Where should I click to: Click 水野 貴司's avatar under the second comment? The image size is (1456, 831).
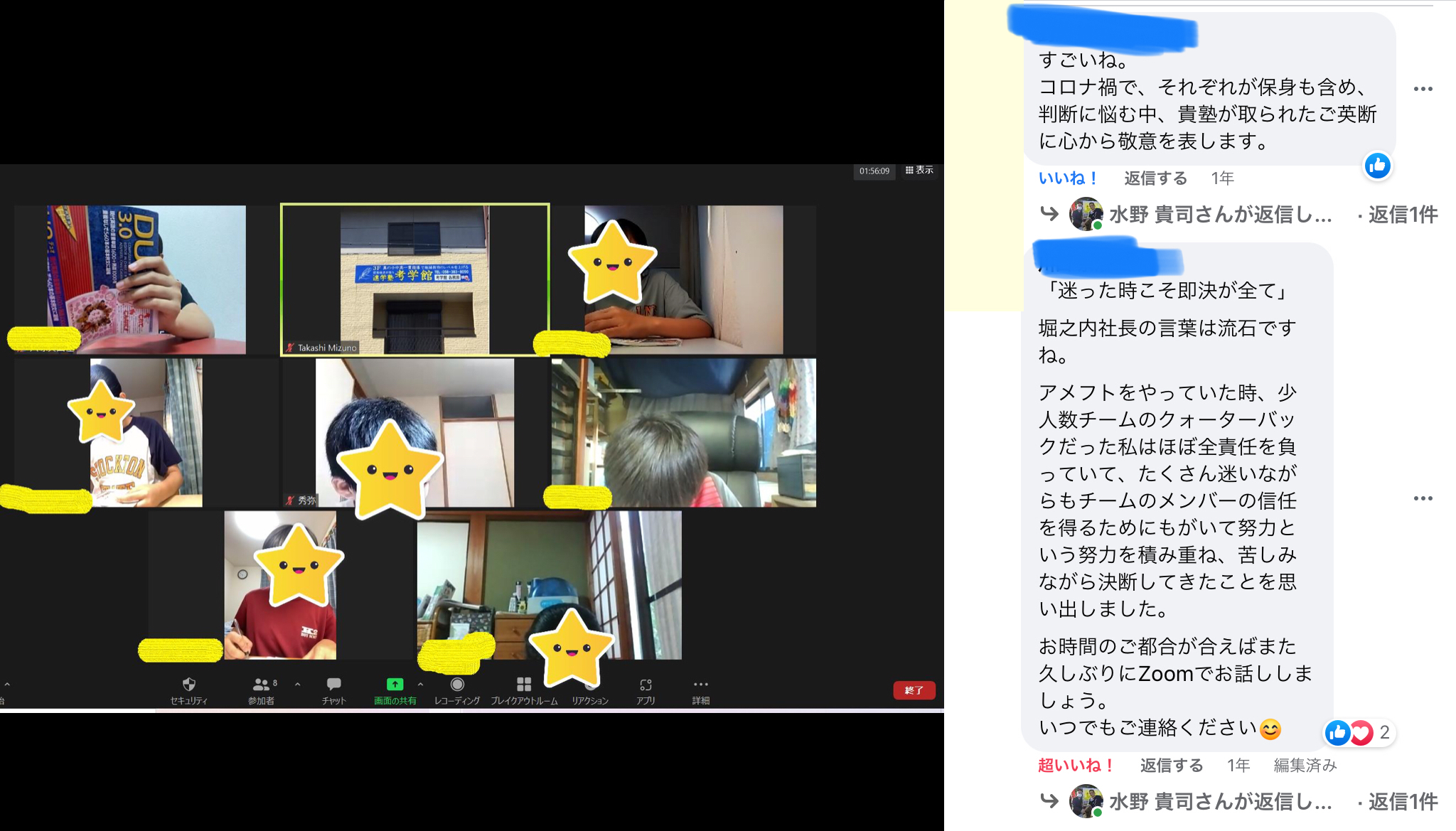pyautogui.click(x=1086, y=801)
